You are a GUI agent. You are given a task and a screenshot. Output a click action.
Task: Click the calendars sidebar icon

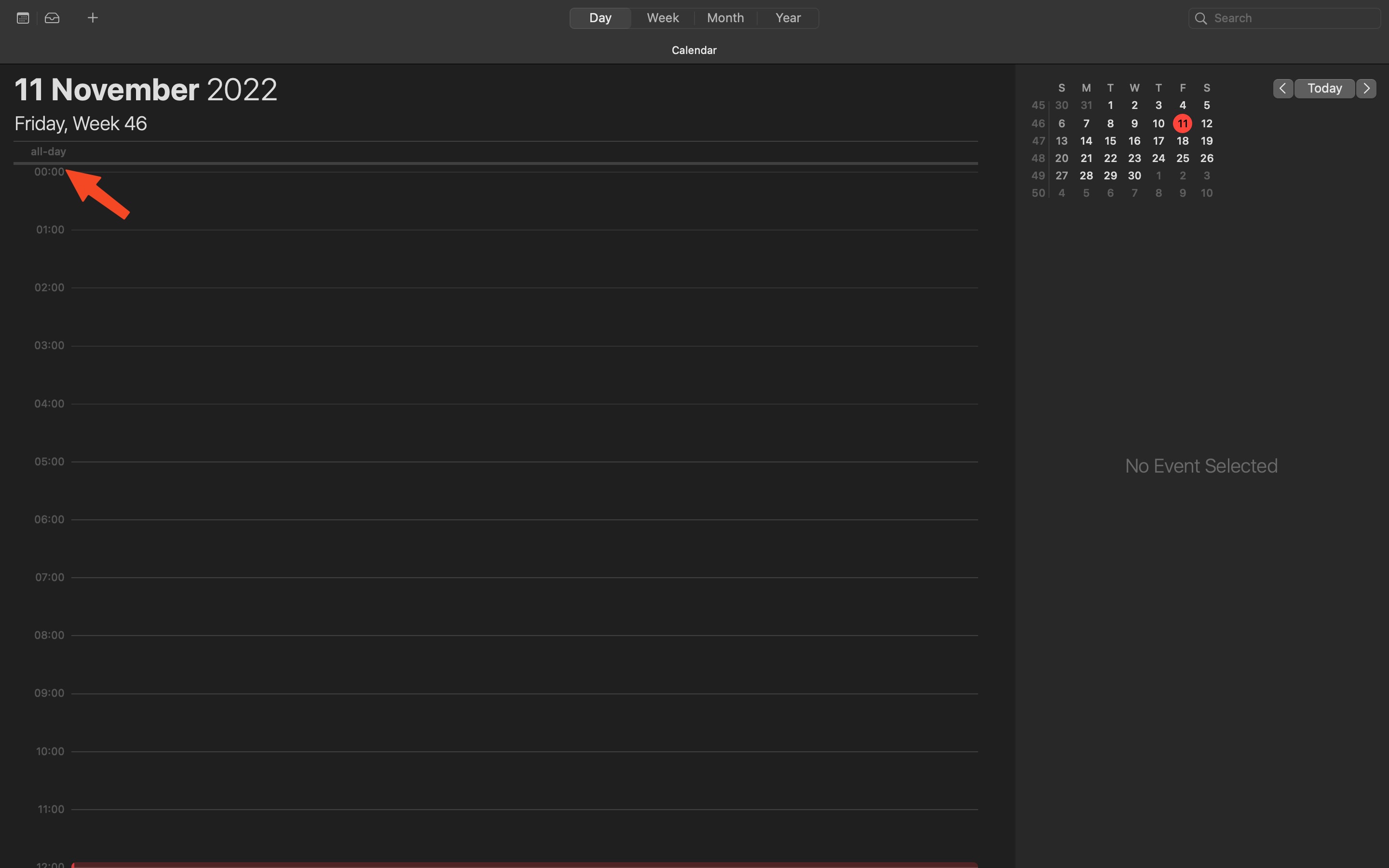pyautogui.click(x=22, y=17)
